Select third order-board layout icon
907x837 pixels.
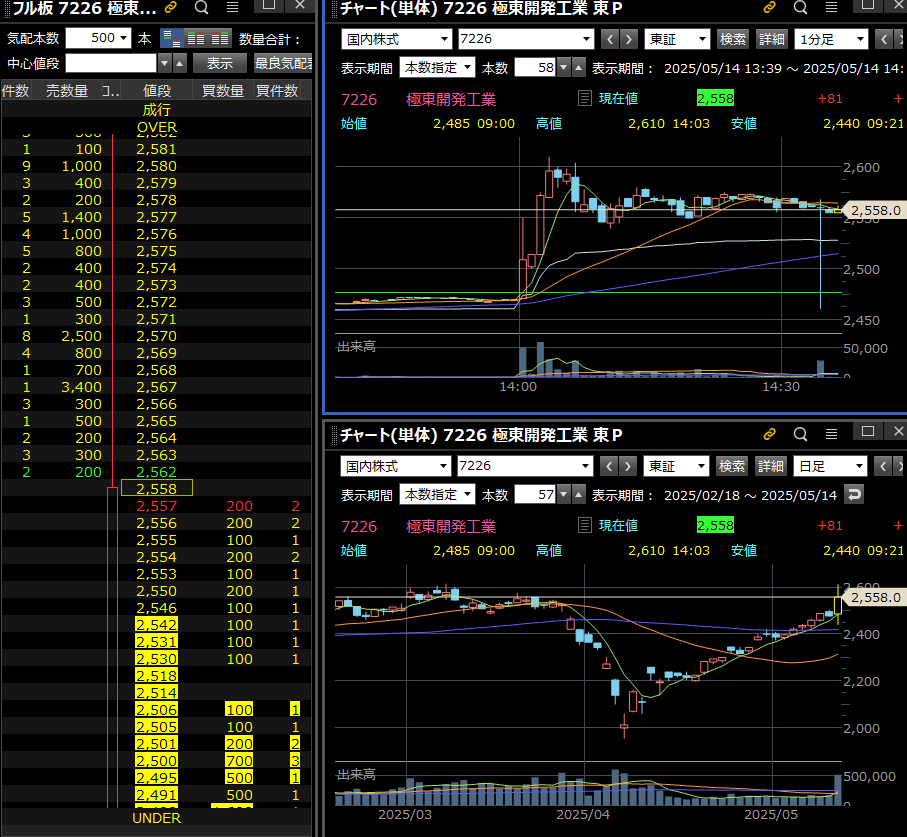pyautogui.click(x=220, y=39)
